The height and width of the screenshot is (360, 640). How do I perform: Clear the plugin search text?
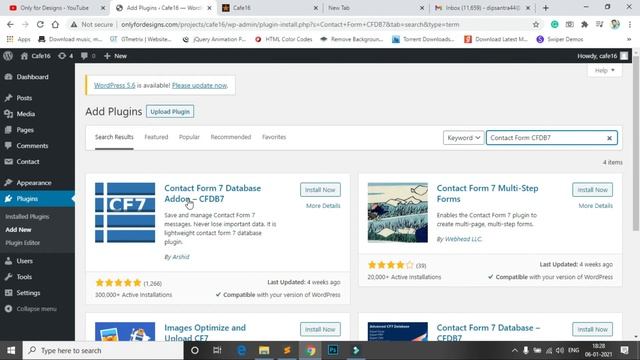[x=609, y=138]
